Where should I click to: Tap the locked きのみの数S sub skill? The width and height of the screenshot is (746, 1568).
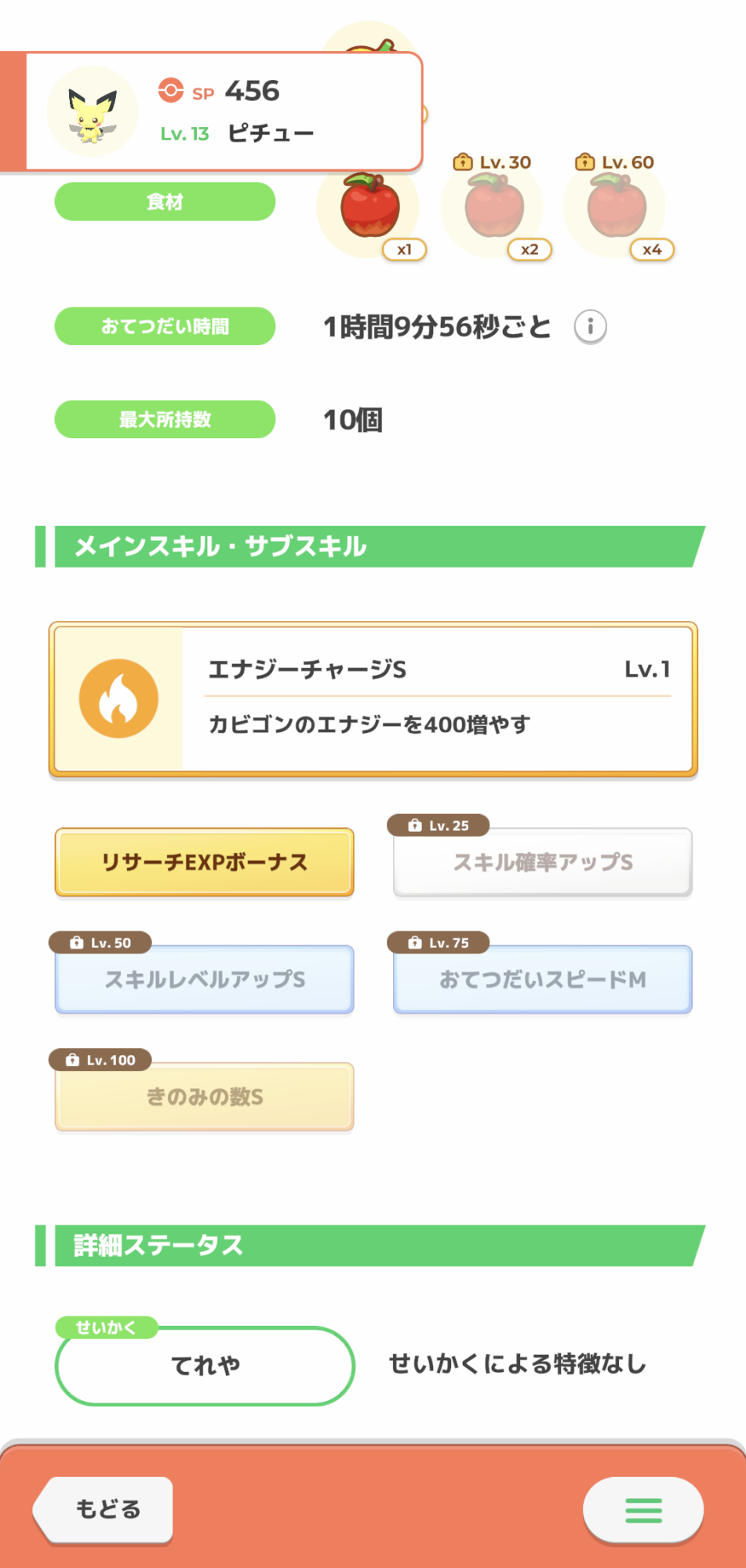click(x=205, y=1097)
